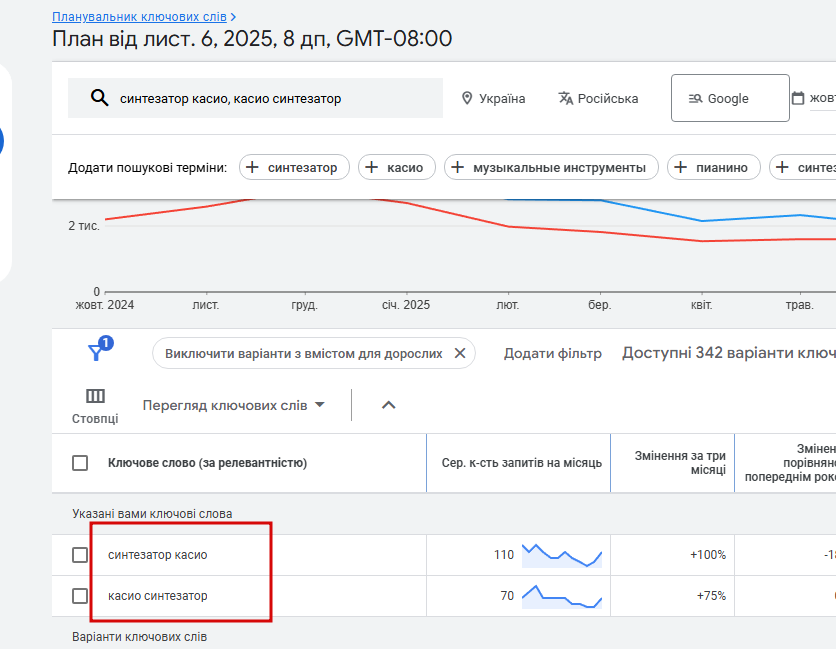Open the Стовпці columns icon
The image size is (836, 649).
[x=95, y=396]
